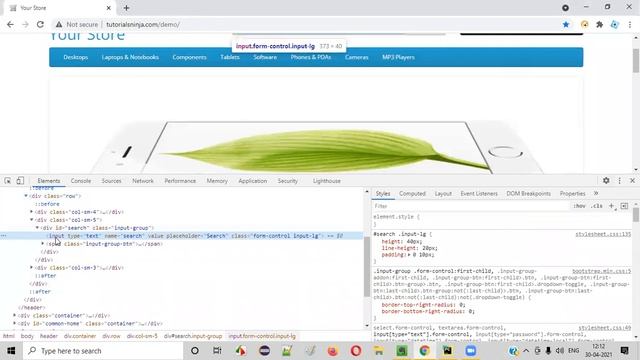Switch to the Console tab

point(81,181)
